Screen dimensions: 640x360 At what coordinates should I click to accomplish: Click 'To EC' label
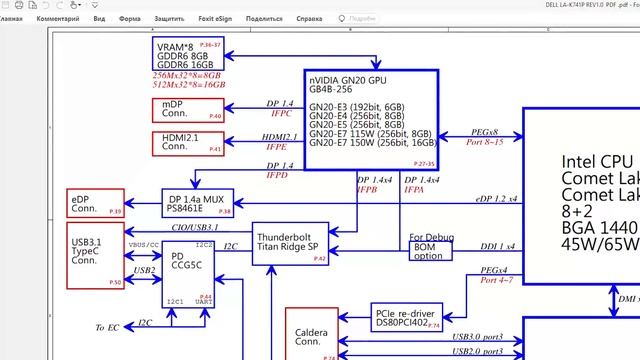pos(107,328)
